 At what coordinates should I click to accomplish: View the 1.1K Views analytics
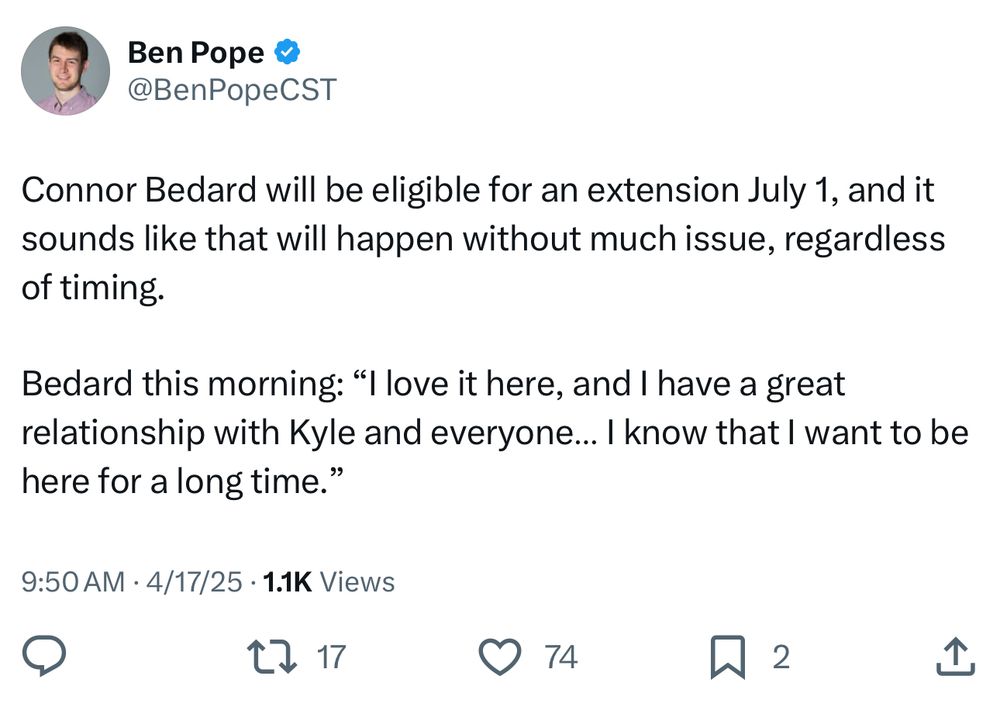327,582
